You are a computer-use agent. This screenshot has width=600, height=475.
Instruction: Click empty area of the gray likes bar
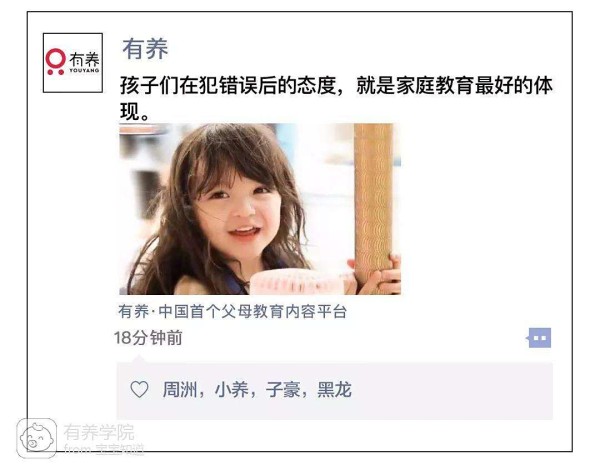tap(452, 390)
